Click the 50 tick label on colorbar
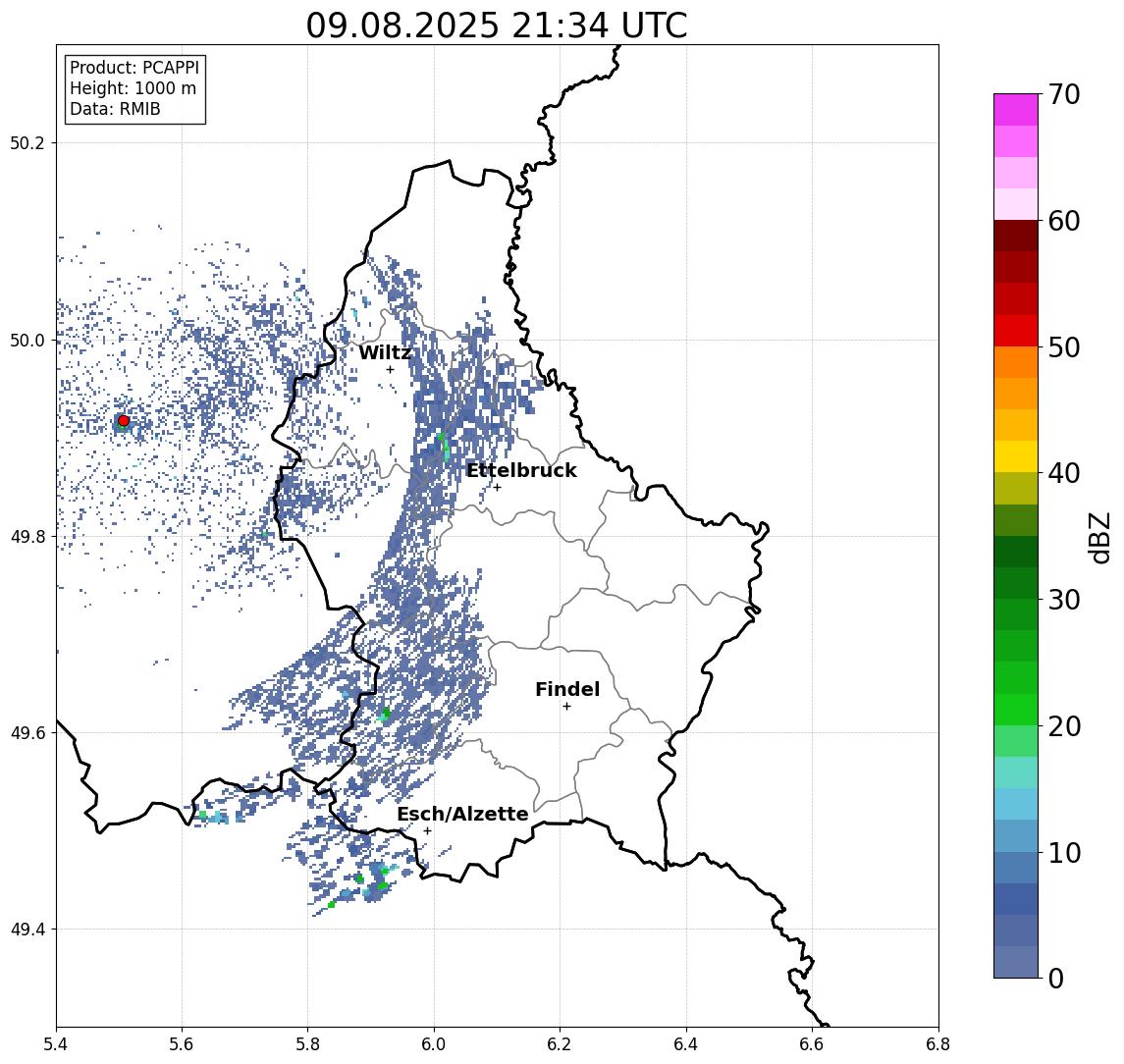This screenshot has width=1124, height=1064. (1064, 347)
